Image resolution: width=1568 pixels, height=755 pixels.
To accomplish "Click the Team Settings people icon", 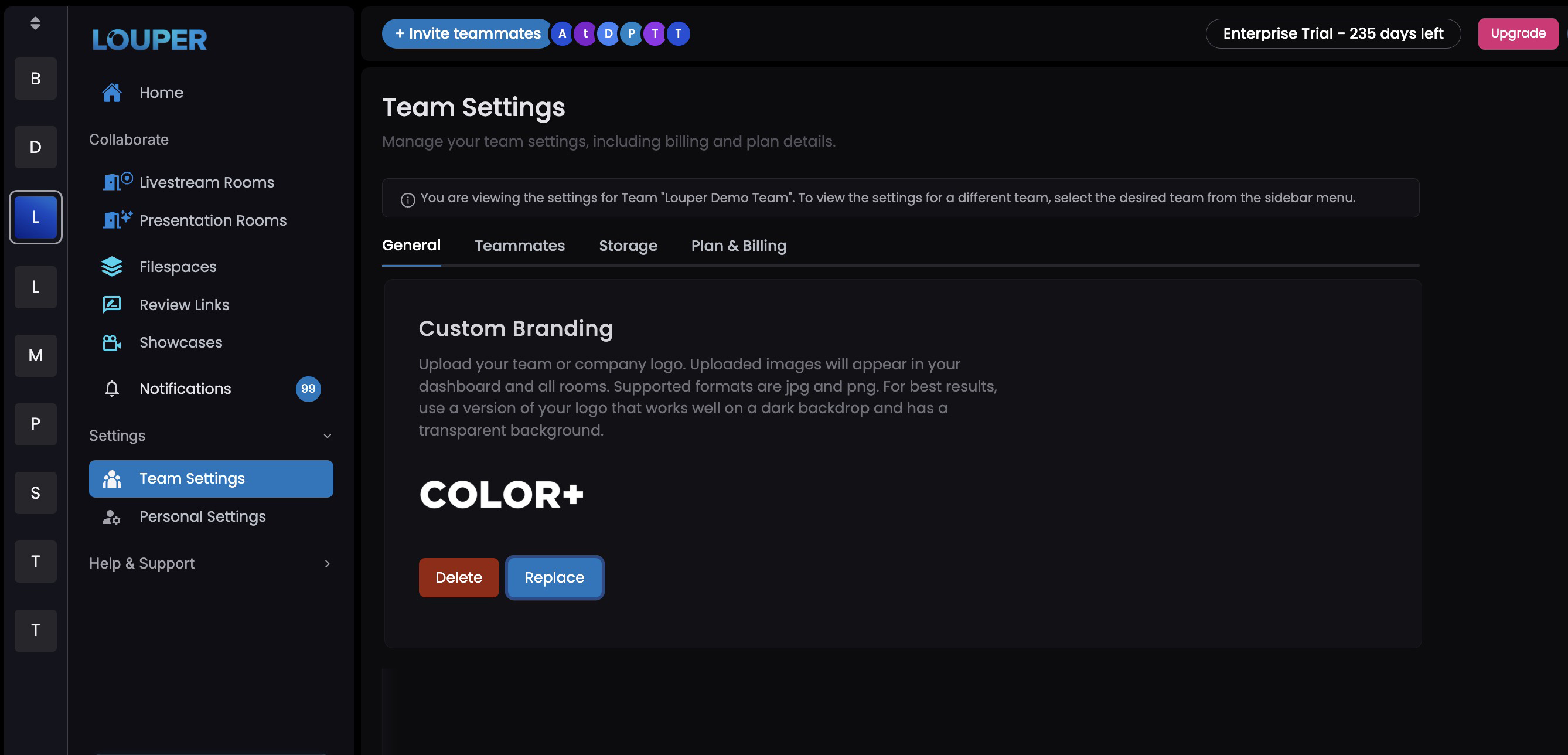I will [112, 478].
